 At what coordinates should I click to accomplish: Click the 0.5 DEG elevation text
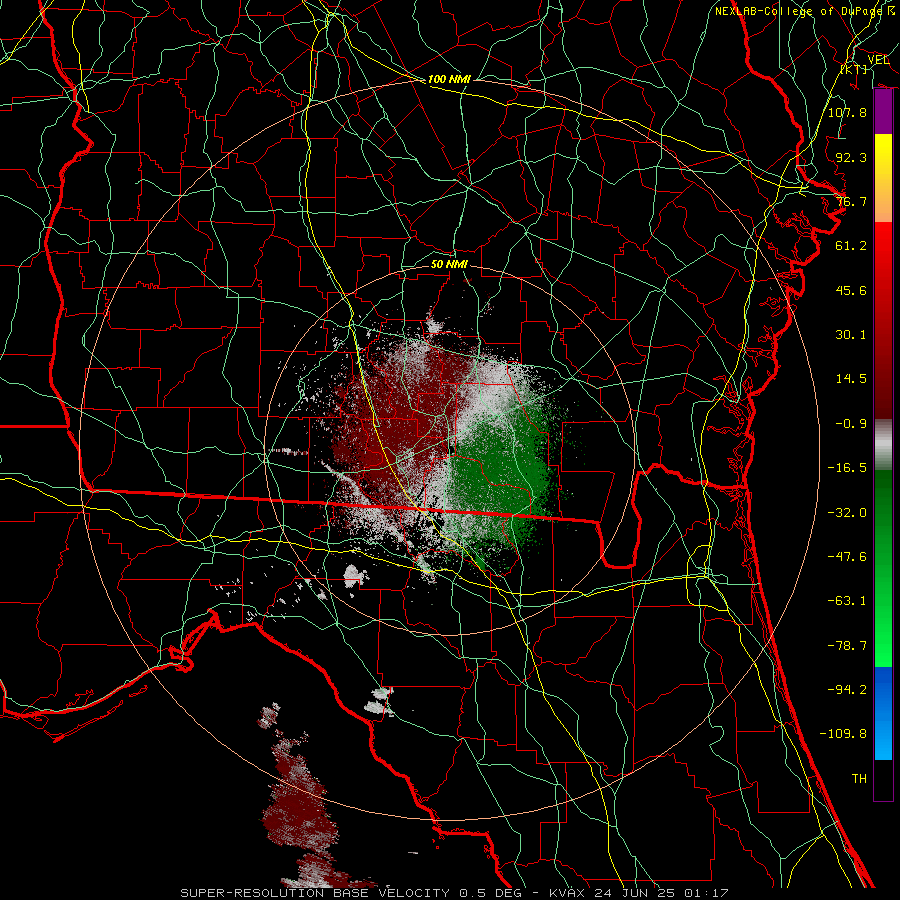click(490, 893)
